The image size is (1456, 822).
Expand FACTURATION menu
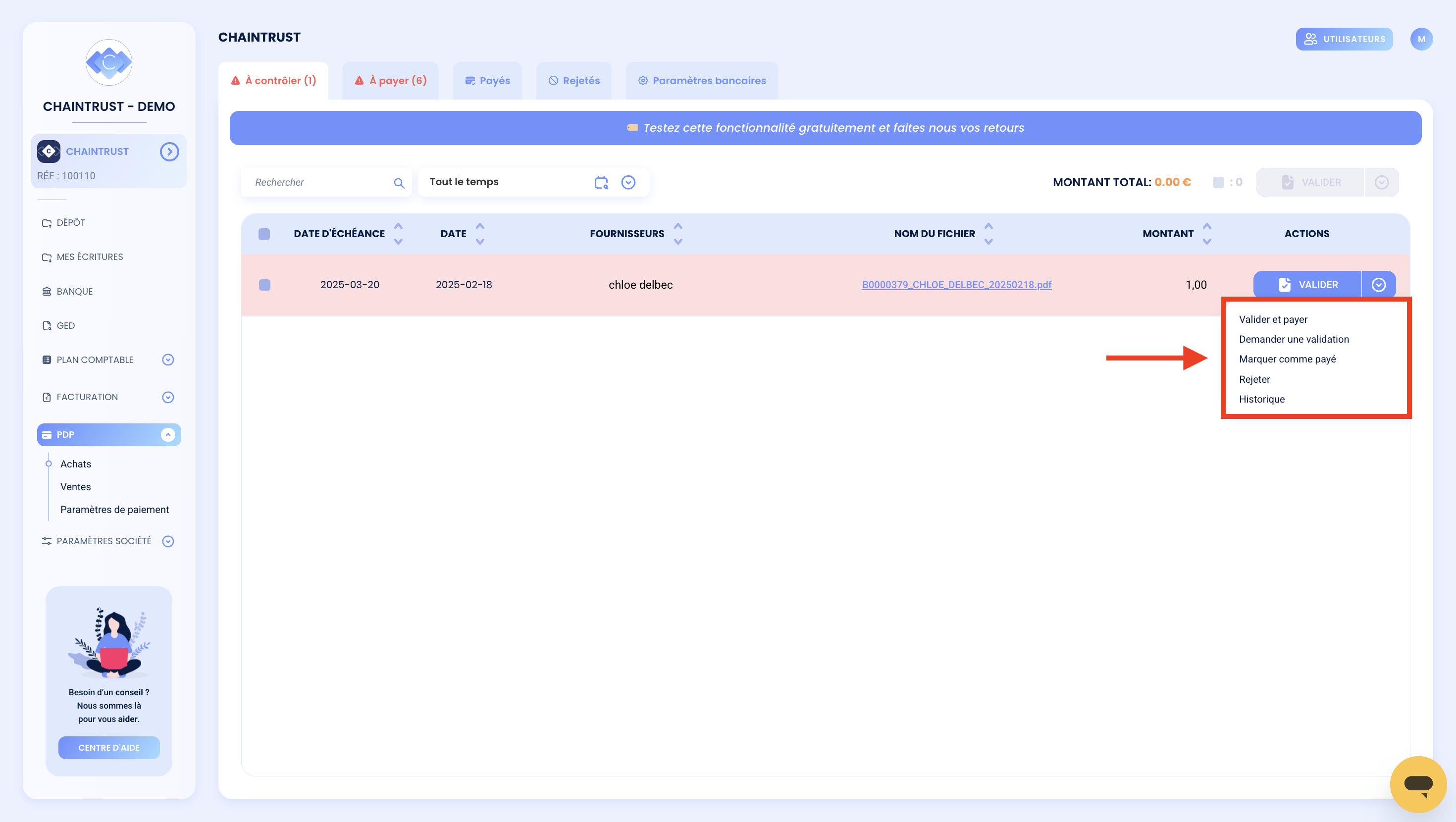(x=168, y=398)
